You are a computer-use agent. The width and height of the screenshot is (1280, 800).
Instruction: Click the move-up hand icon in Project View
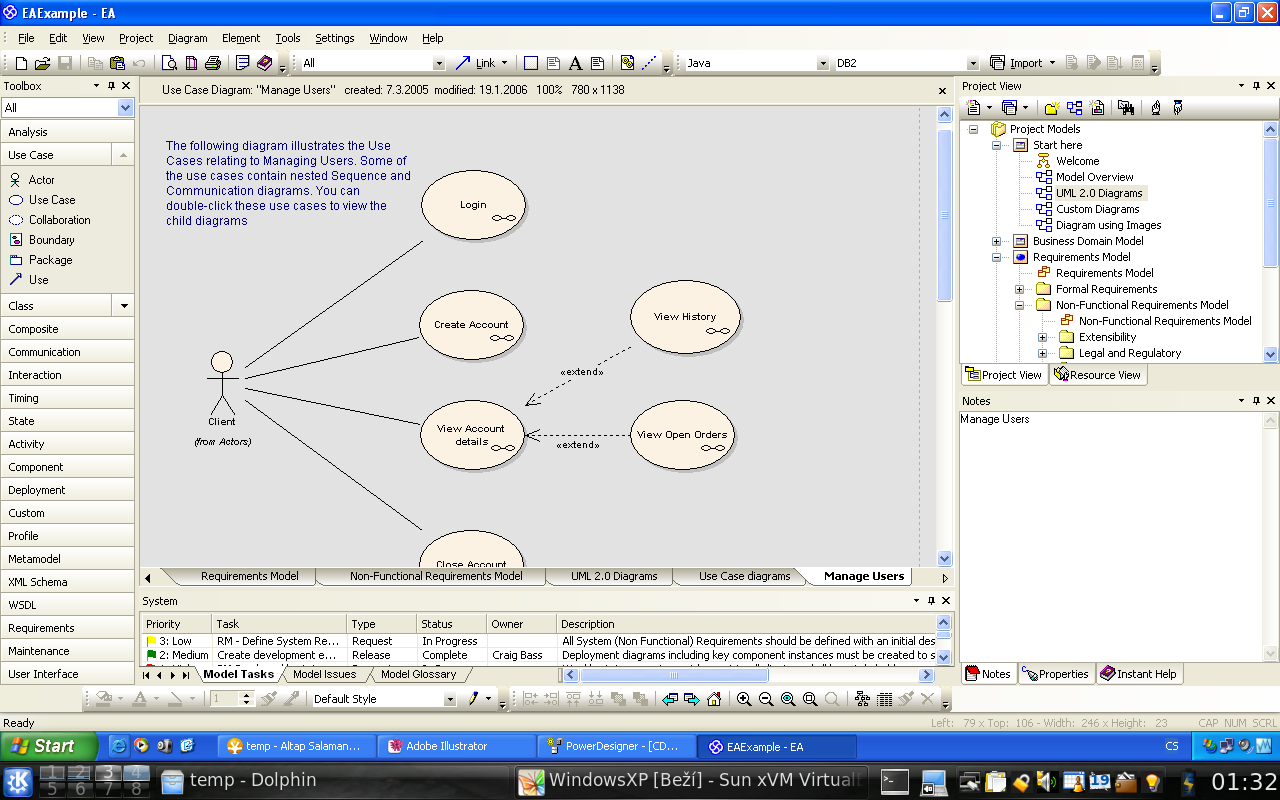tap(1156, 107)
